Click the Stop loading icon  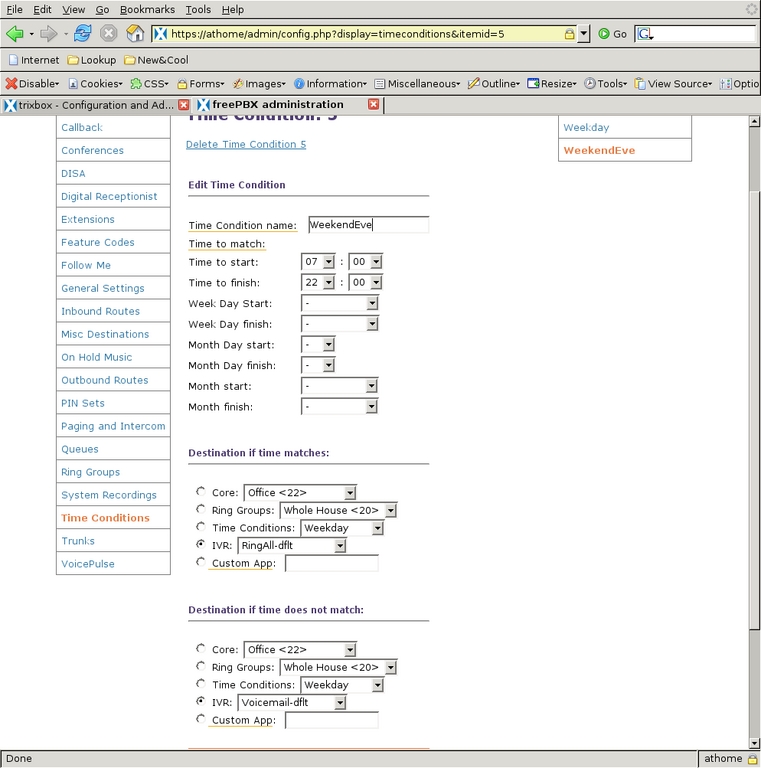[109, 33]
